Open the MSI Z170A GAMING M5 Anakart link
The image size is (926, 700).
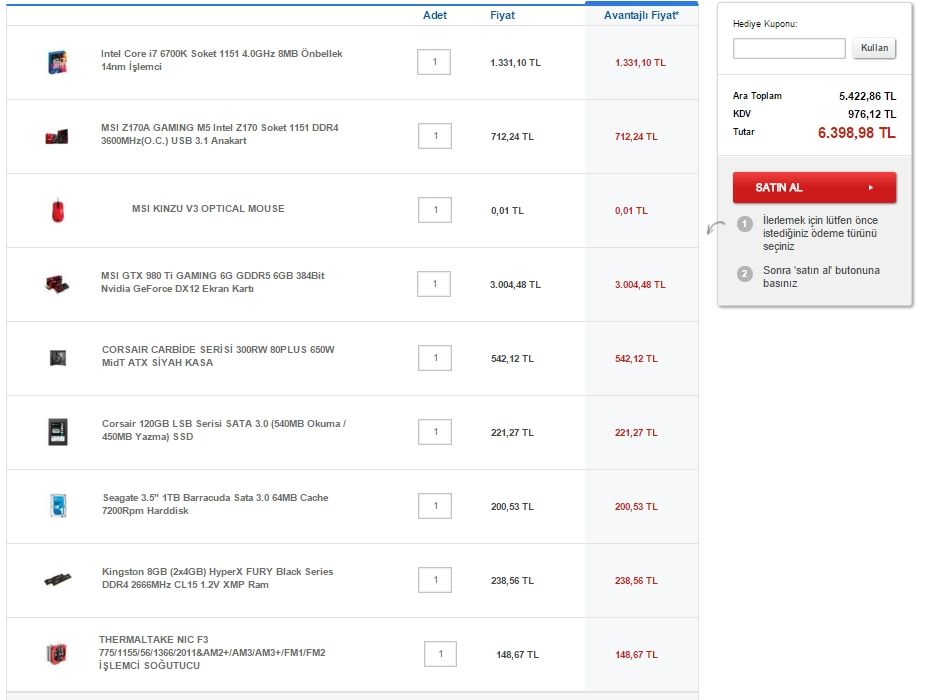pyautogui.click(x=220, y=134)
